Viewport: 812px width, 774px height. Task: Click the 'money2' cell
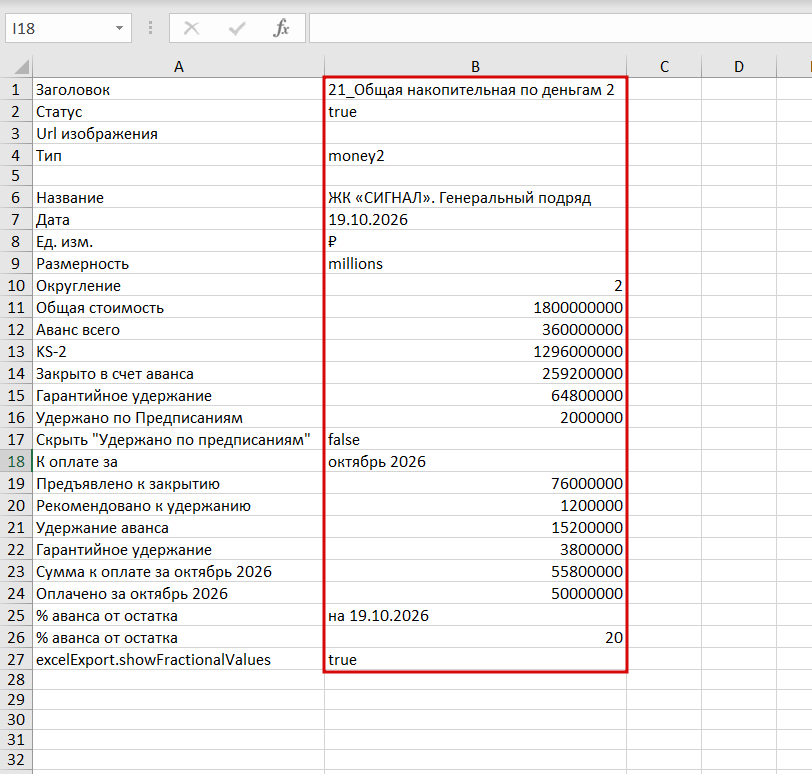click(475, 155)
